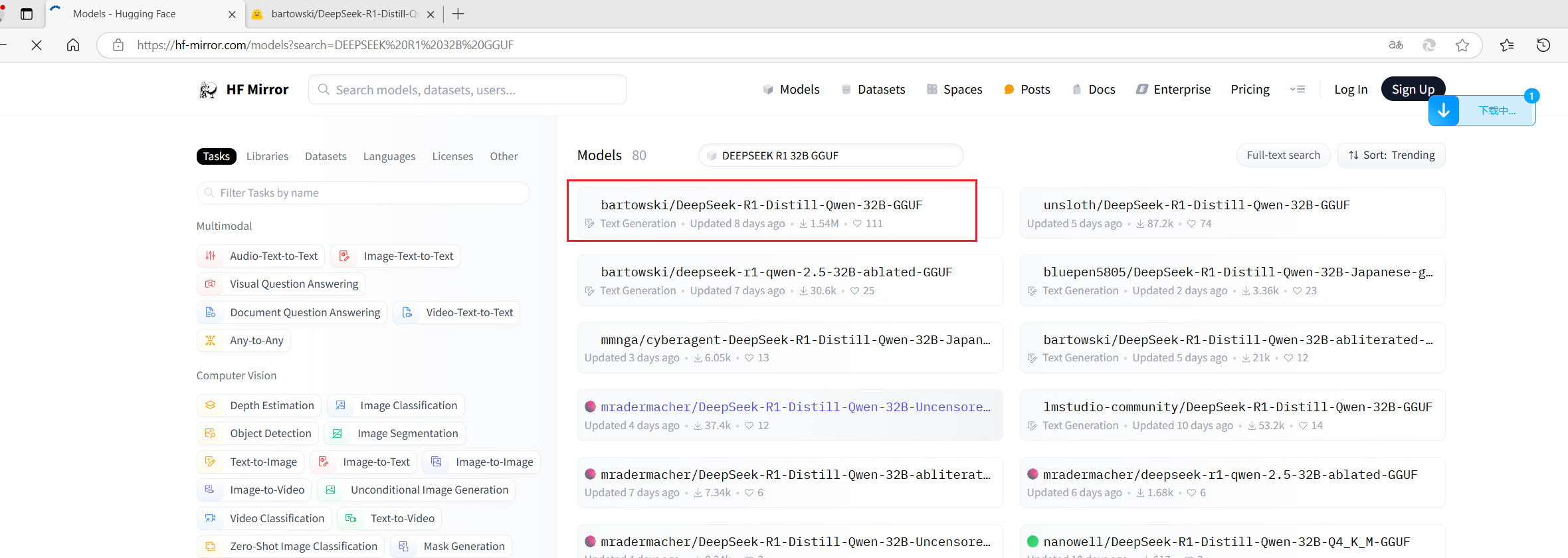Switch to the Datasets filter tab
The image size is (1568, 558).
[x=326, y=156]
